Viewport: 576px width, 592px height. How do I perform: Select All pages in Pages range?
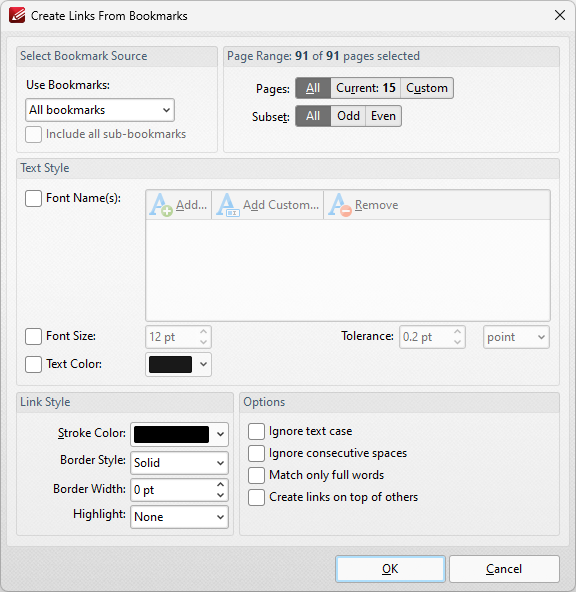[x=313, y=88]
